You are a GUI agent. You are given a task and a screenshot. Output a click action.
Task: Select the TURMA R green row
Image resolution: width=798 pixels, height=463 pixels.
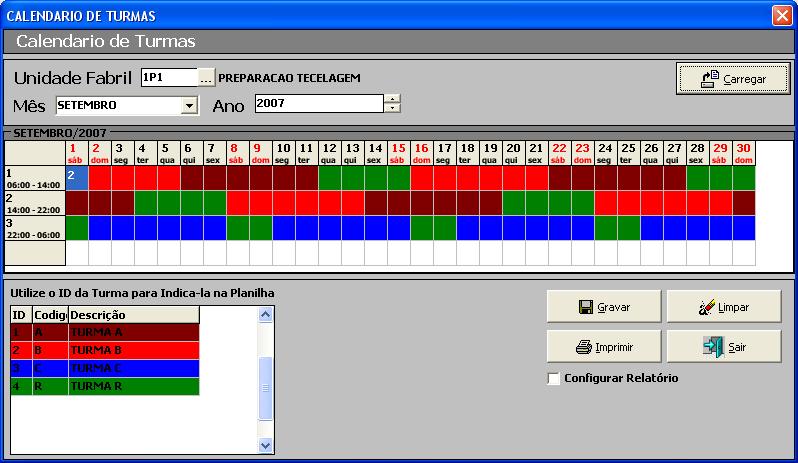click(x=133, y=386)
